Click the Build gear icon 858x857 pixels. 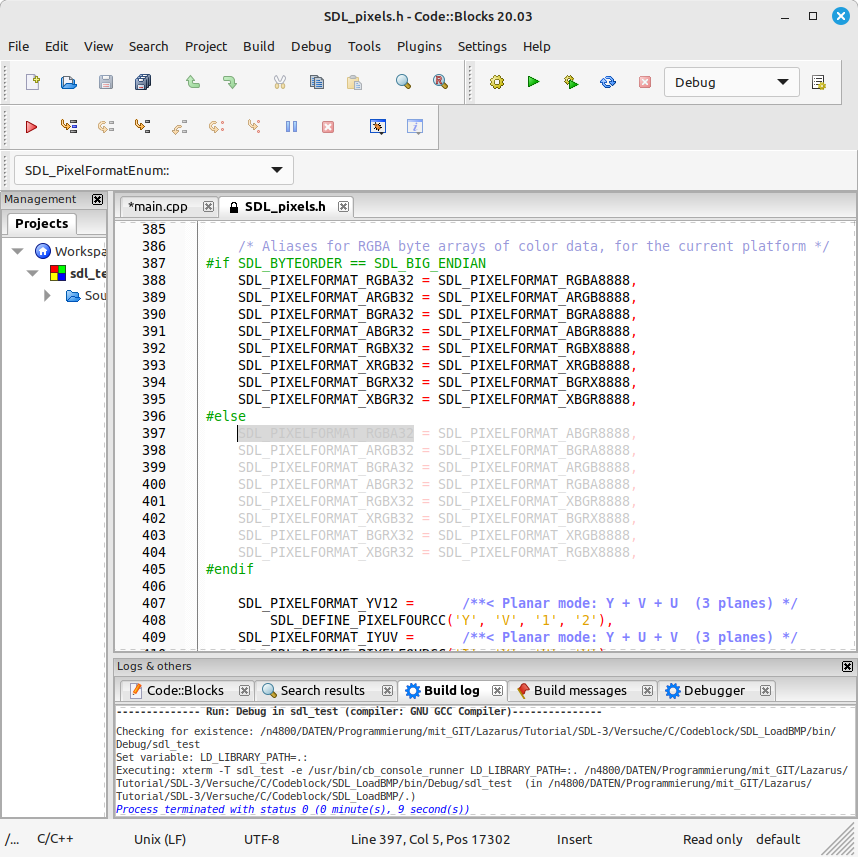coord(497,82)
